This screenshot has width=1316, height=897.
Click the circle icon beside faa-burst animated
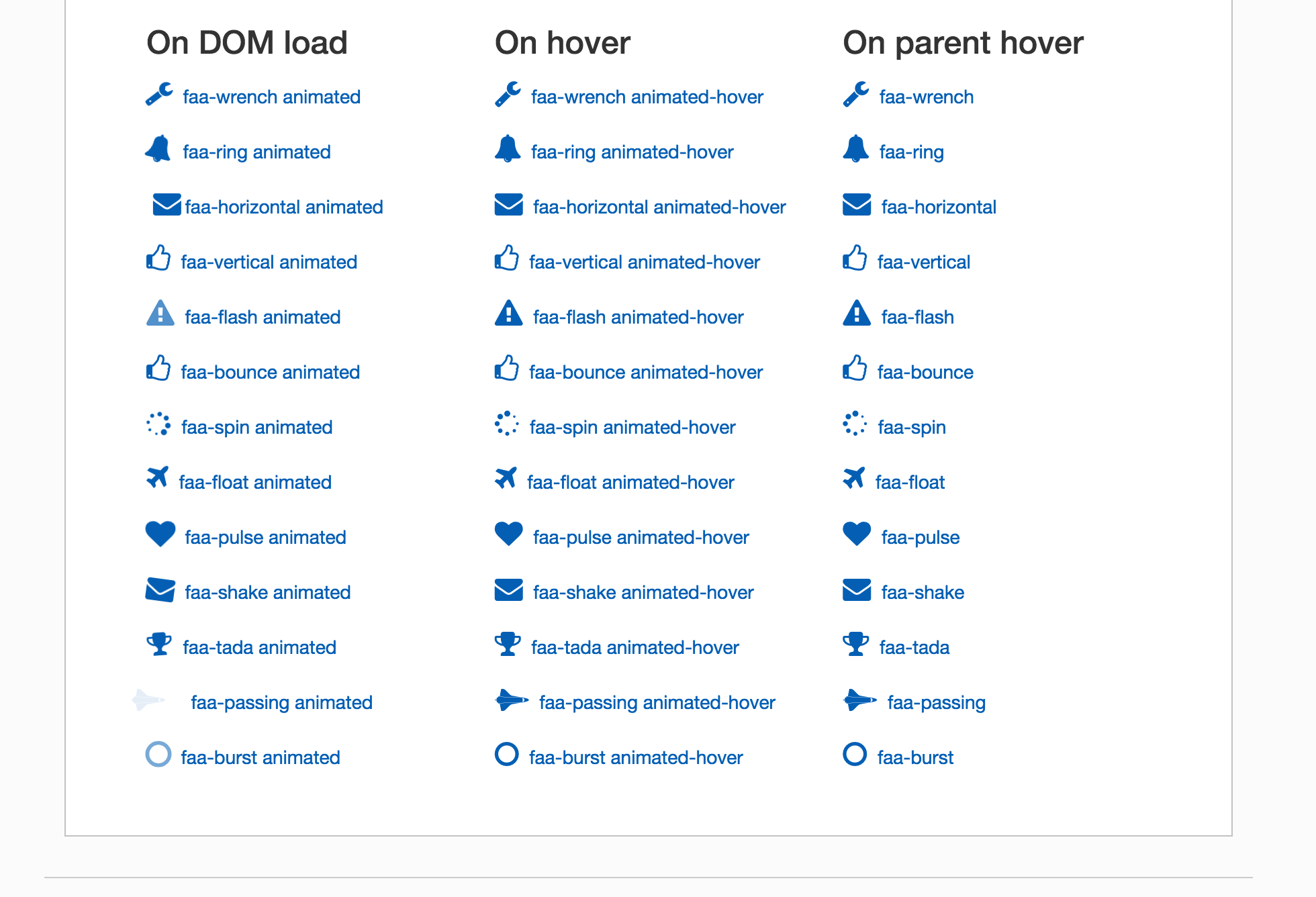158,754
